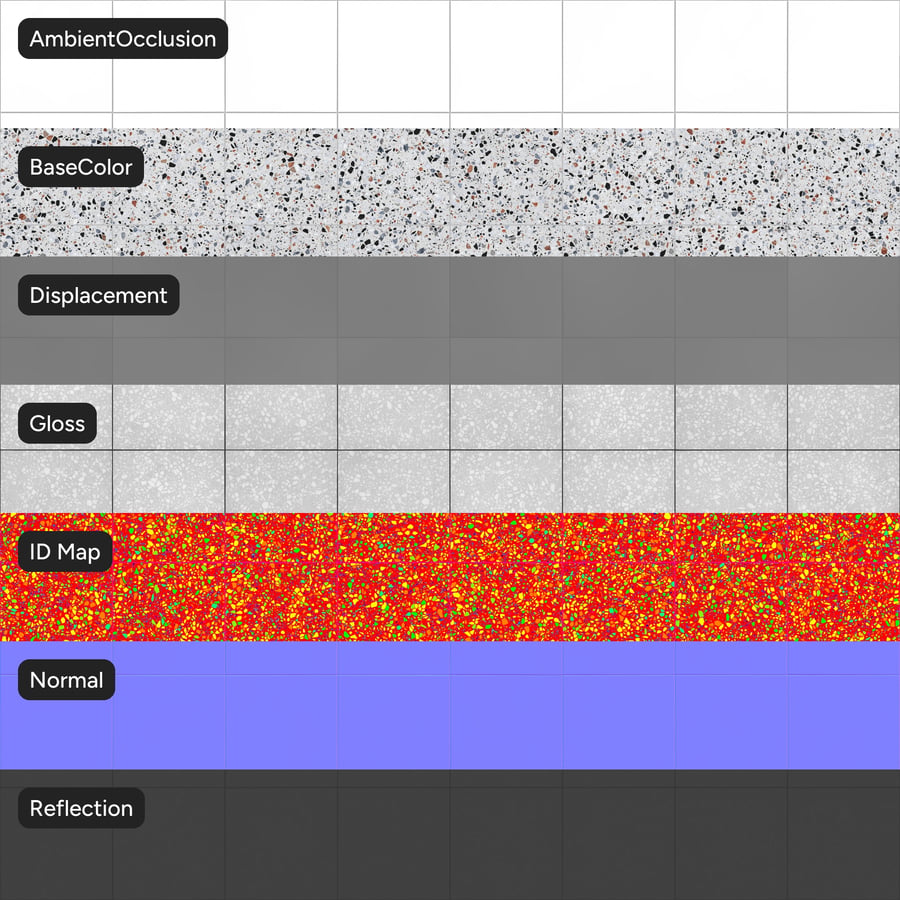This screenshot has width=900, height=900.
Task: Click the AmbientOcclusion label
Action: [x=123, y=38]
